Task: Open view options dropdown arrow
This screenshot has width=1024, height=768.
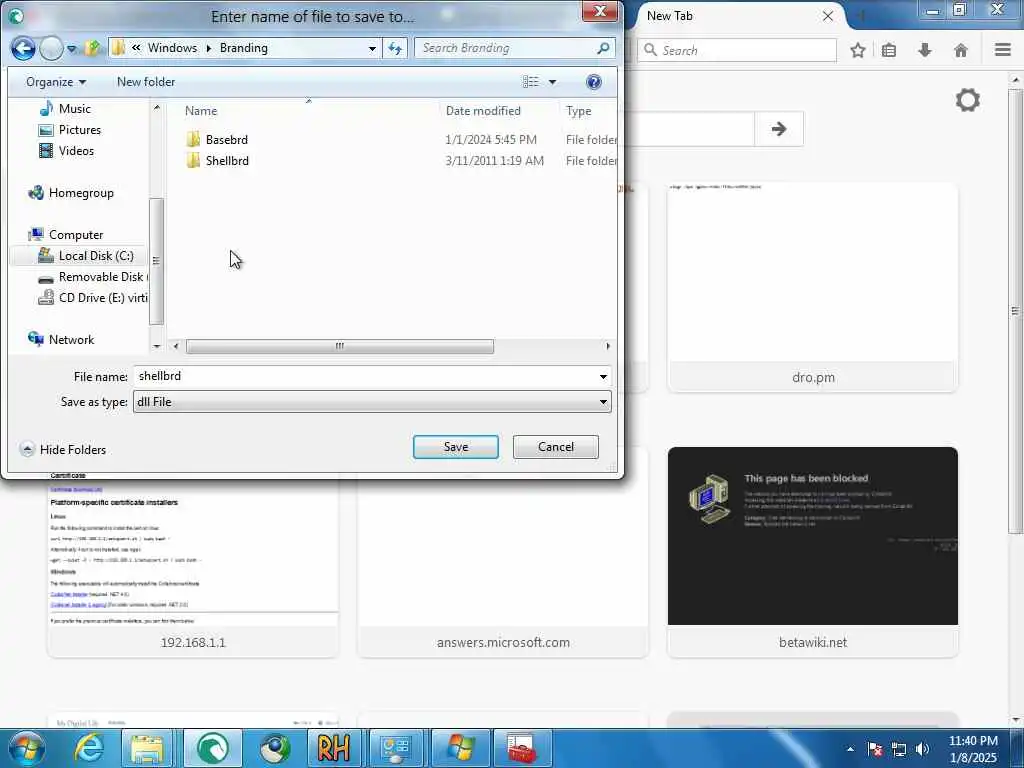Action: click(x=552, y=82)
